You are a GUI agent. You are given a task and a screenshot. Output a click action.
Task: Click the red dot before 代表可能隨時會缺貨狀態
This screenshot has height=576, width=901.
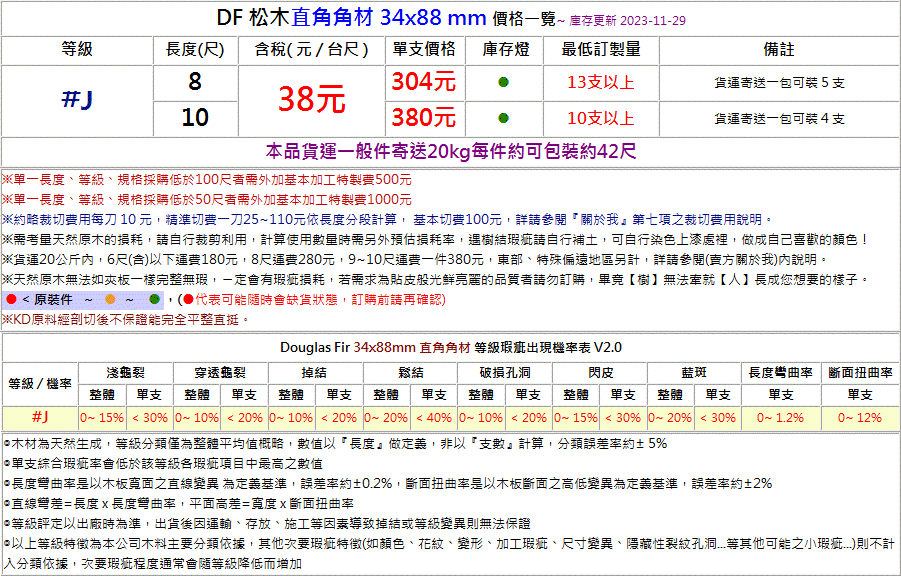click(188, 299)
